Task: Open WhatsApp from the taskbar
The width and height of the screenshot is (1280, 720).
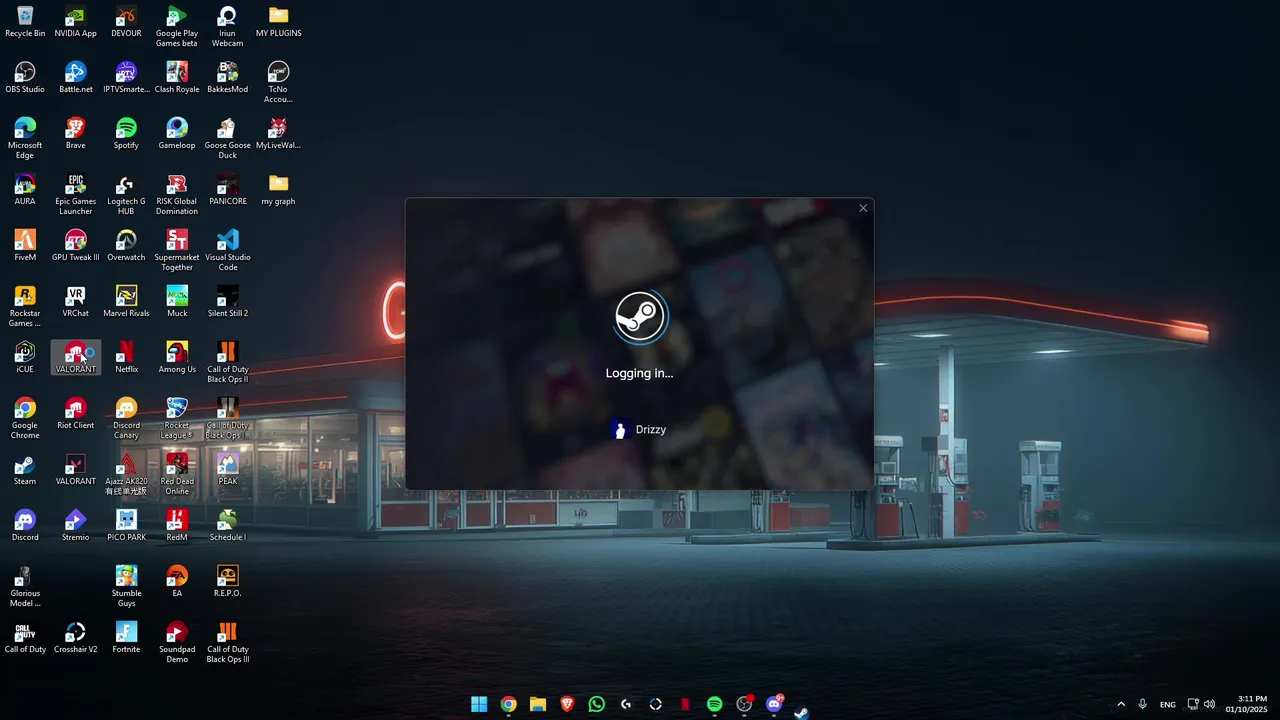Action: coord(597,704)
